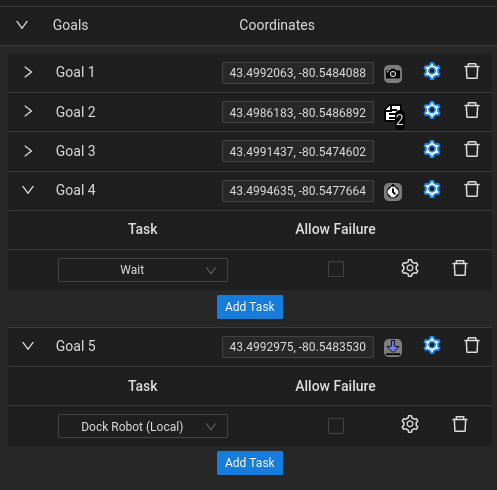Screen dimensions: 497x490
Task: Collapse Goal 4 row
Action: click(28, 190)
